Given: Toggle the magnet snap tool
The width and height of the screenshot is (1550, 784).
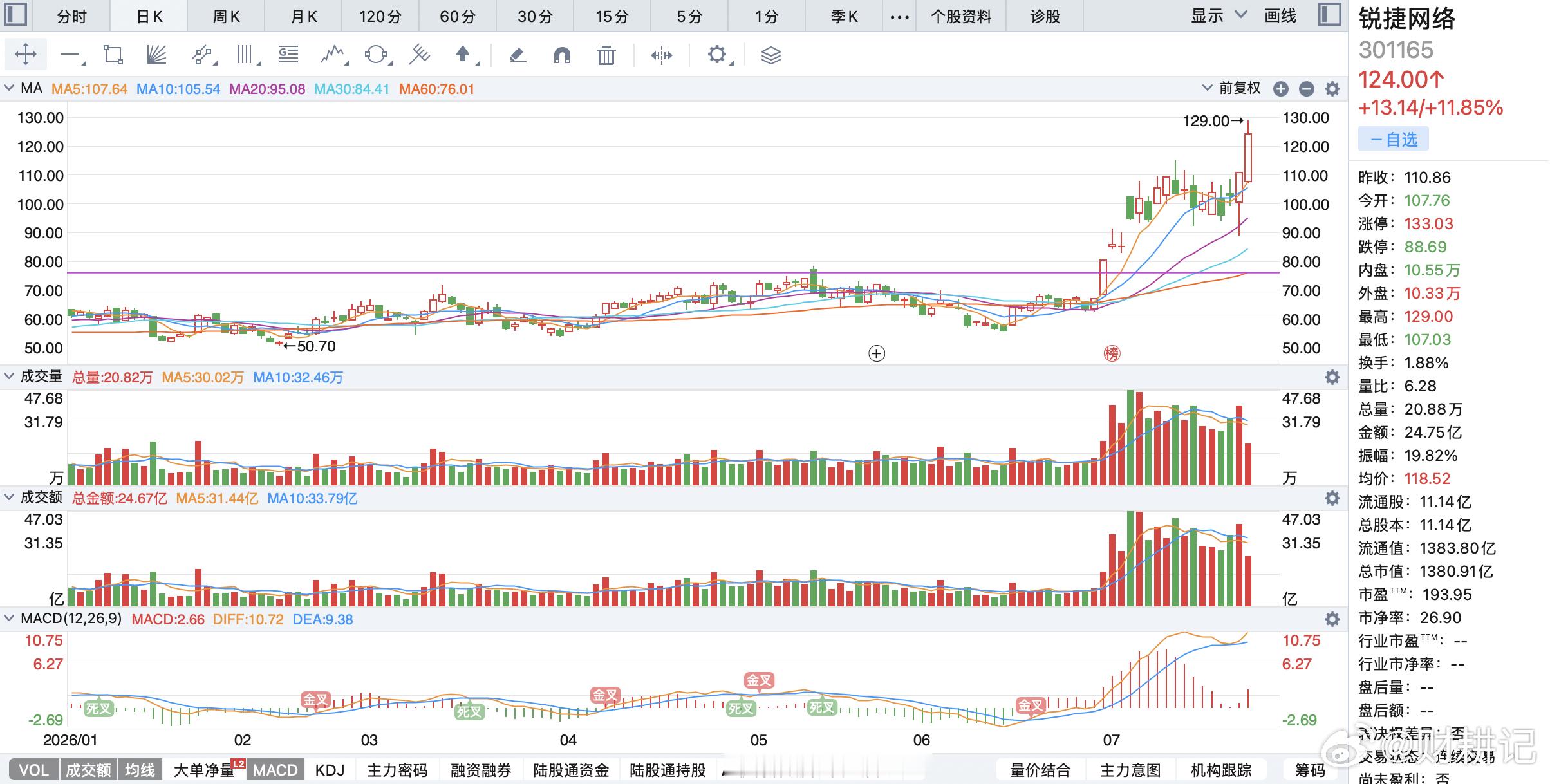Looking at the screenshot, I should [x=562, y=55].
